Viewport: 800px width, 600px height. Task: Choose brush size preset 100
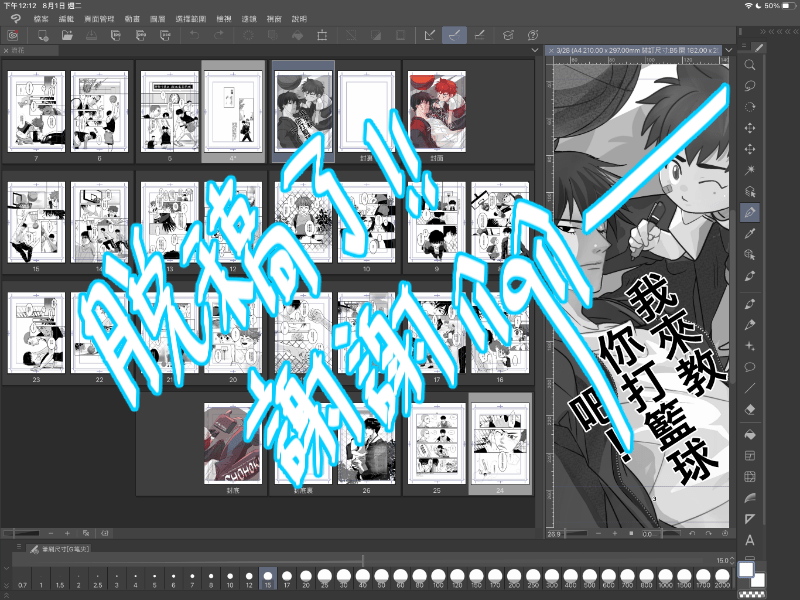(438, 579)
